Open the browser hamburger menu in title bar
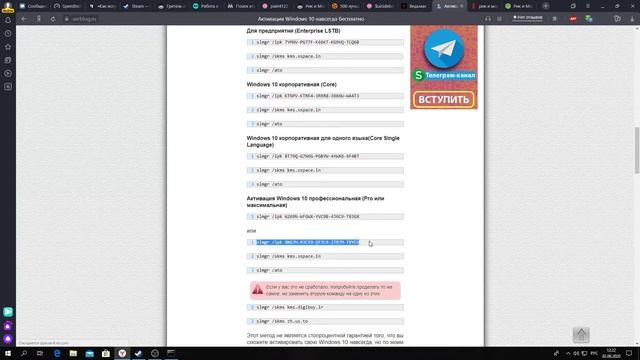Image resolution: width=640 pixels, height=360 pixels. 588,6
